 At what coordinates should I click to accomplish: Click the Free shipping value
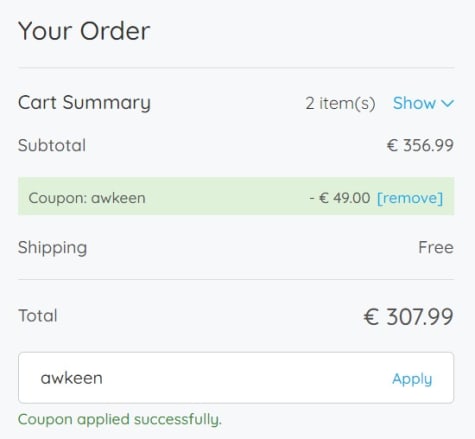[x=436, y=248]
